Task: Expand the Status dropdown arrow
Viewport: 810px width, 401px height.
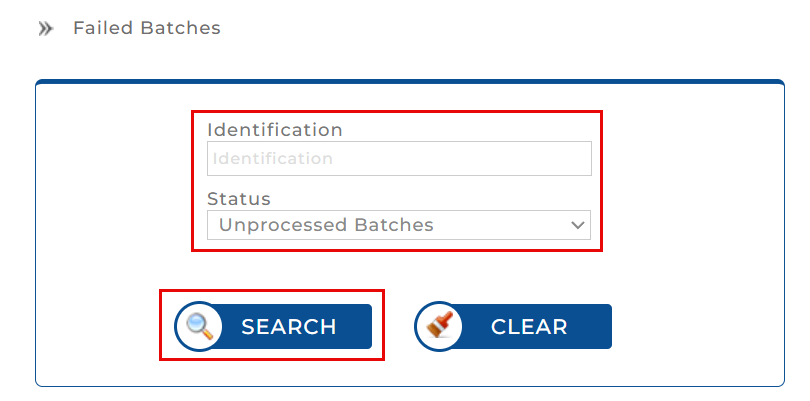Action: click(x=577, y=225)
